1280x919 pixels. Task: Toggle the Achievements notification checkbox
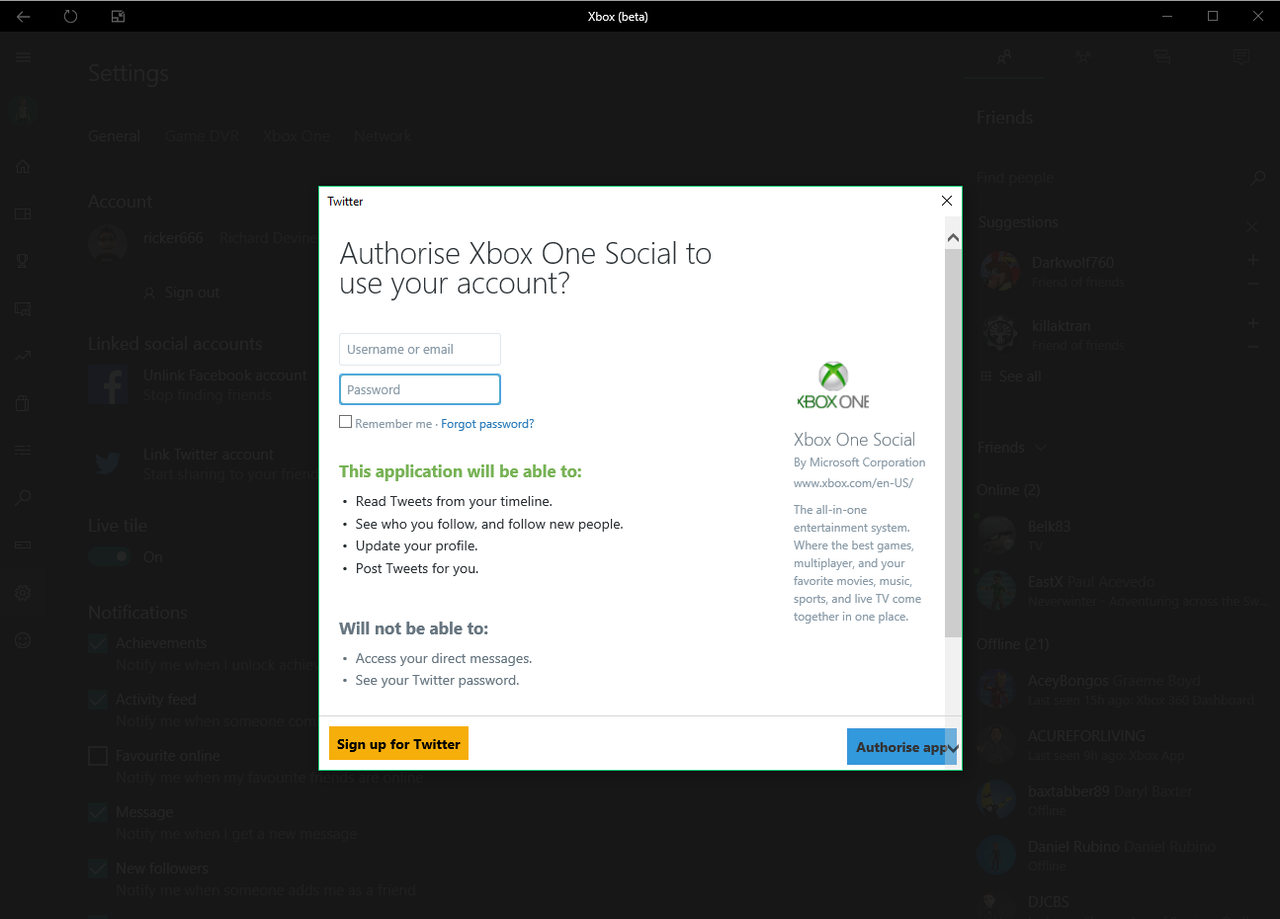point(97,644)
